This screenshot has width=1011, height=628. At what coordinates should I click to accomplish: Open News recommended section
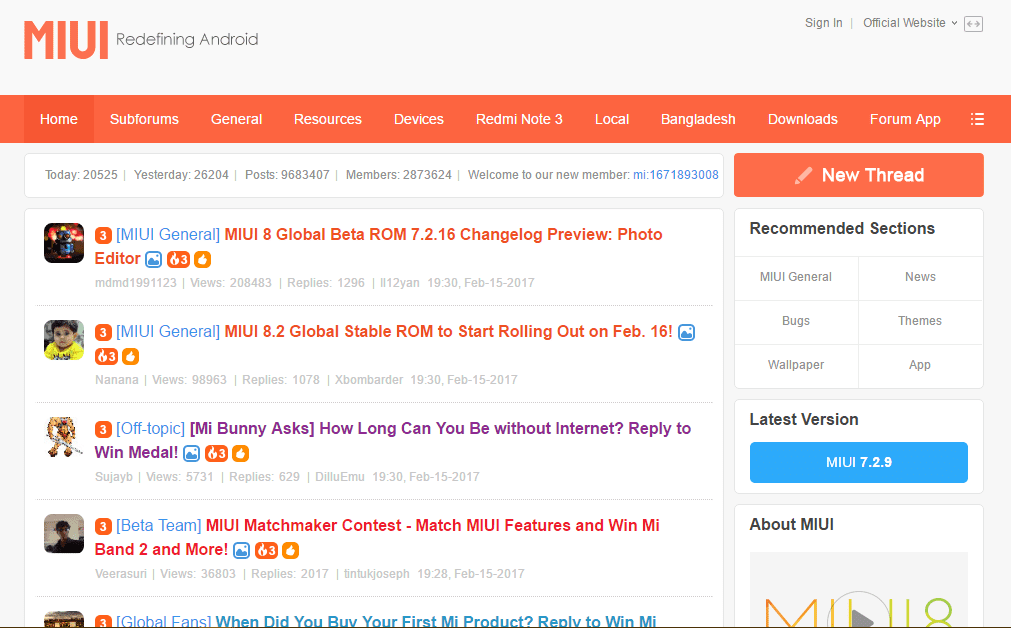920,277
